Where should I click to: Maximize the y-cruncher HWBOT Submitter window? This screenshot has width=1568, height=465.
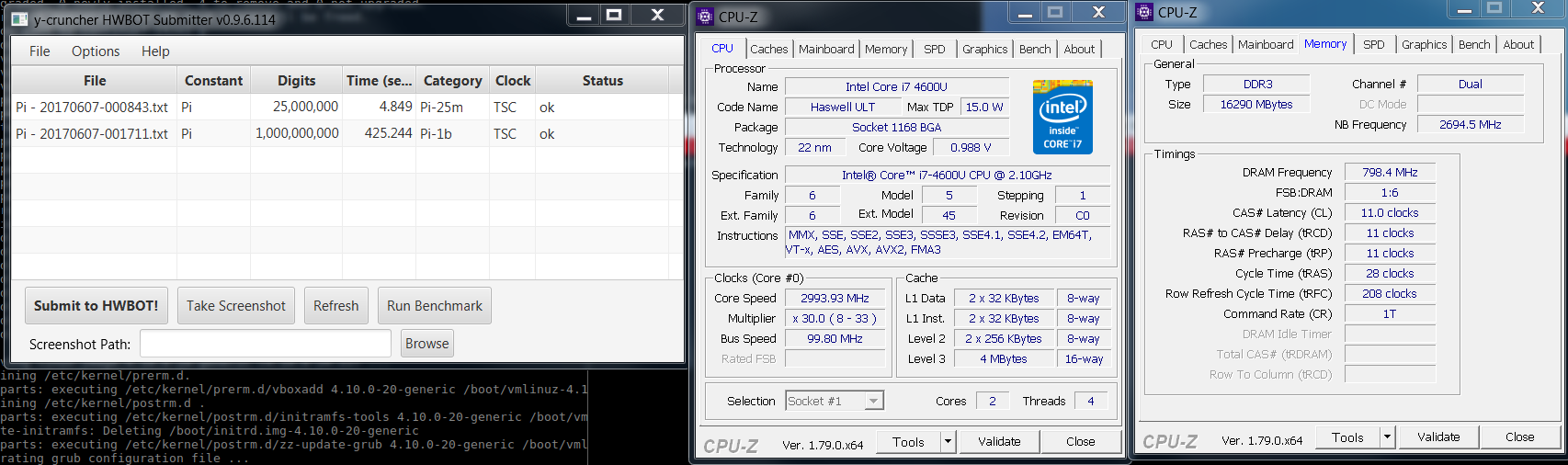614,15
